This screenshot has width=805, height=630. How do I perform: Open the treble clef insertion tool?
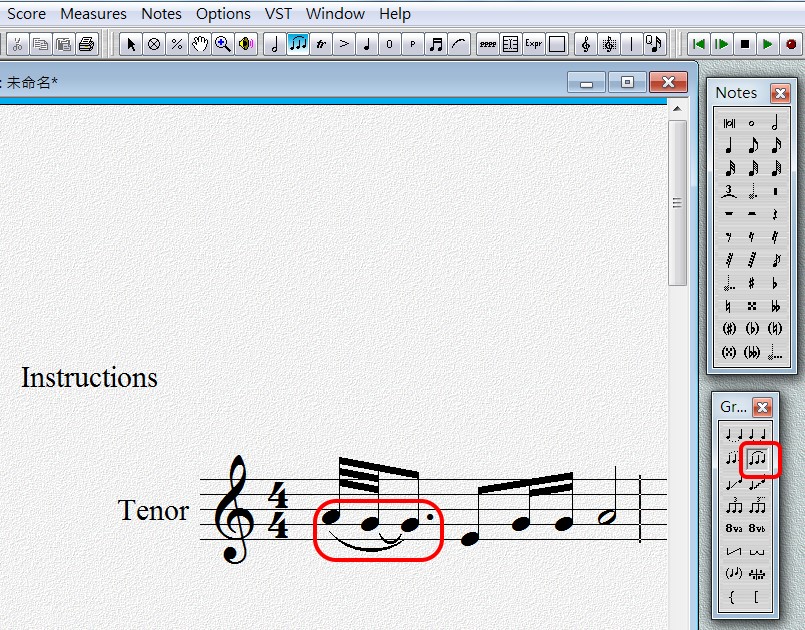click(x=586, y=44)
